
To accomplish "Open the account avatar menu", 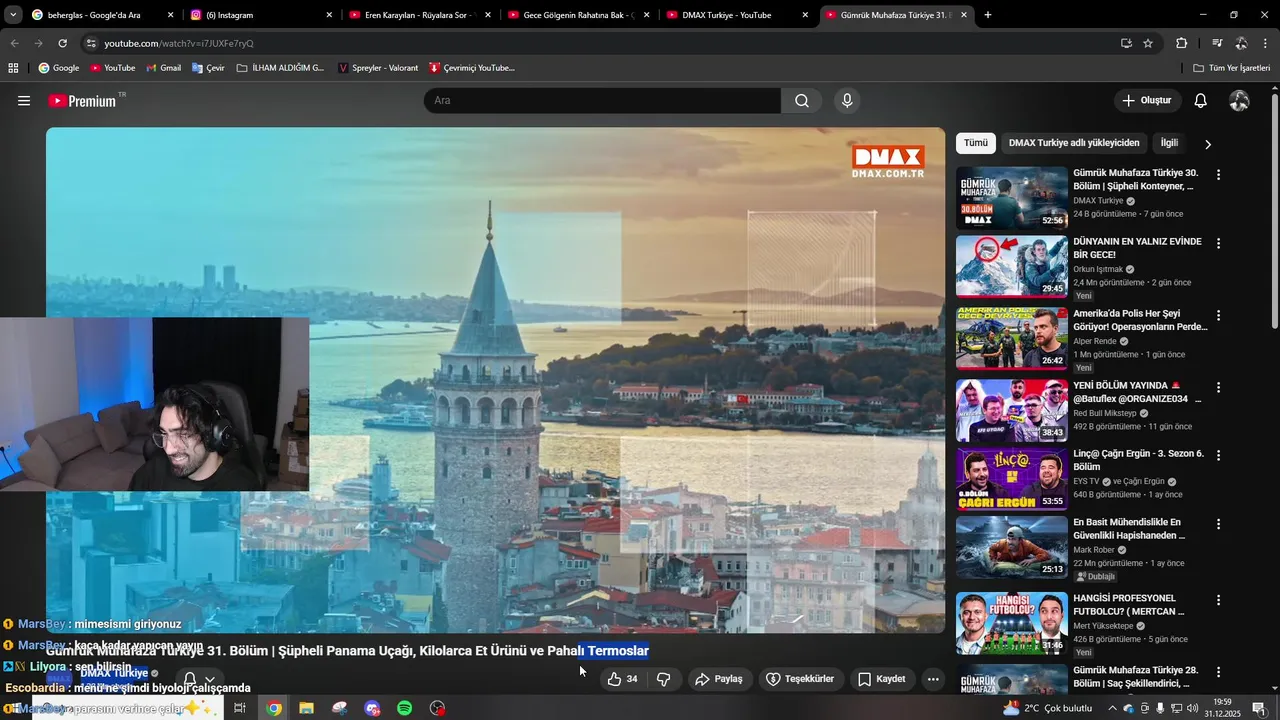I will (1239, 101).
